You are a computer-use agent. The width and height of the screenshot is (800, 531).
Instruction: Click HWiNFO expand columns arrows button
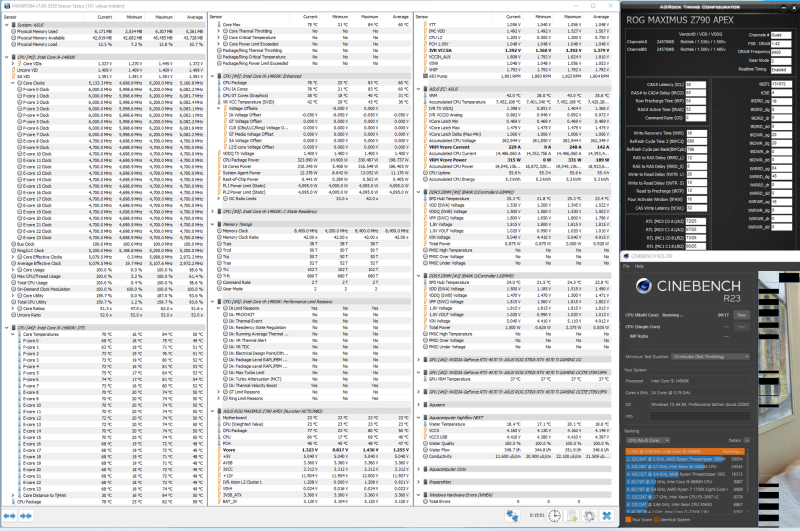(9, 516)
